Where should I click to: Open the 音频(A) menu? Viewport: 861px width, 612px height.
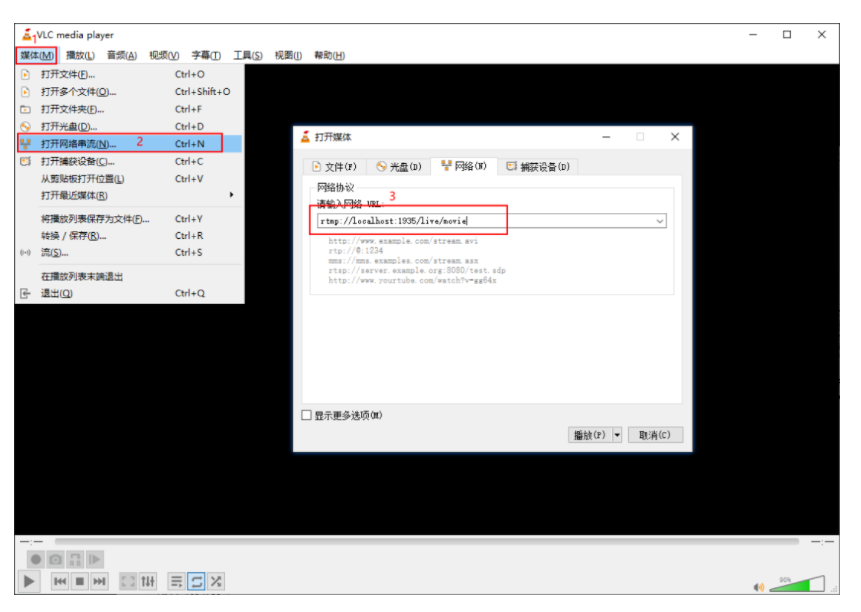coord(121,55)
